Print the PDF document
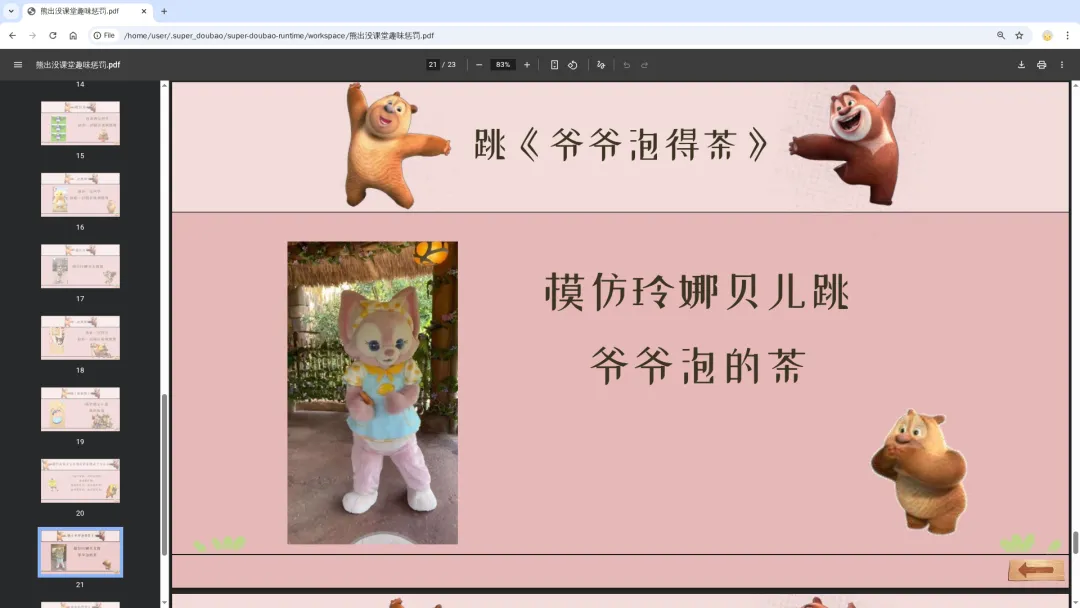The width and height of the screenshot is (1080, 608). click(x=1041, y=65)
